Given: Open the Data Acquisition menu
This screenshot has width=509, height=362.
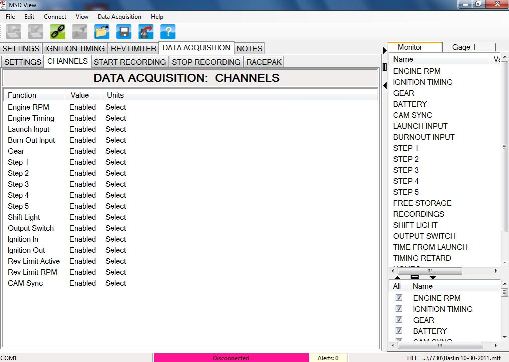Looking at the screenshot, I should [119, 16].
